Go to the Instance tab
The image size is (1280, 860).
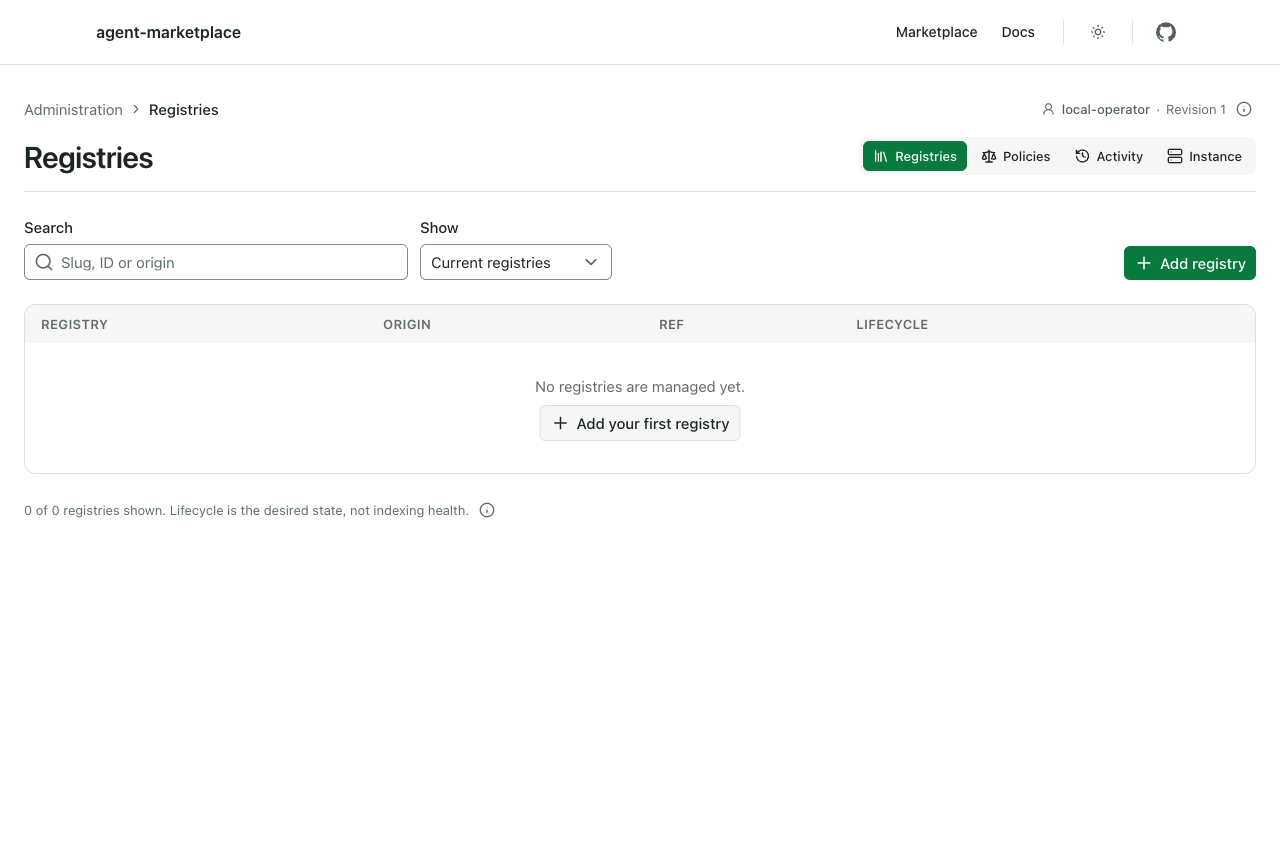point(1204,156)
